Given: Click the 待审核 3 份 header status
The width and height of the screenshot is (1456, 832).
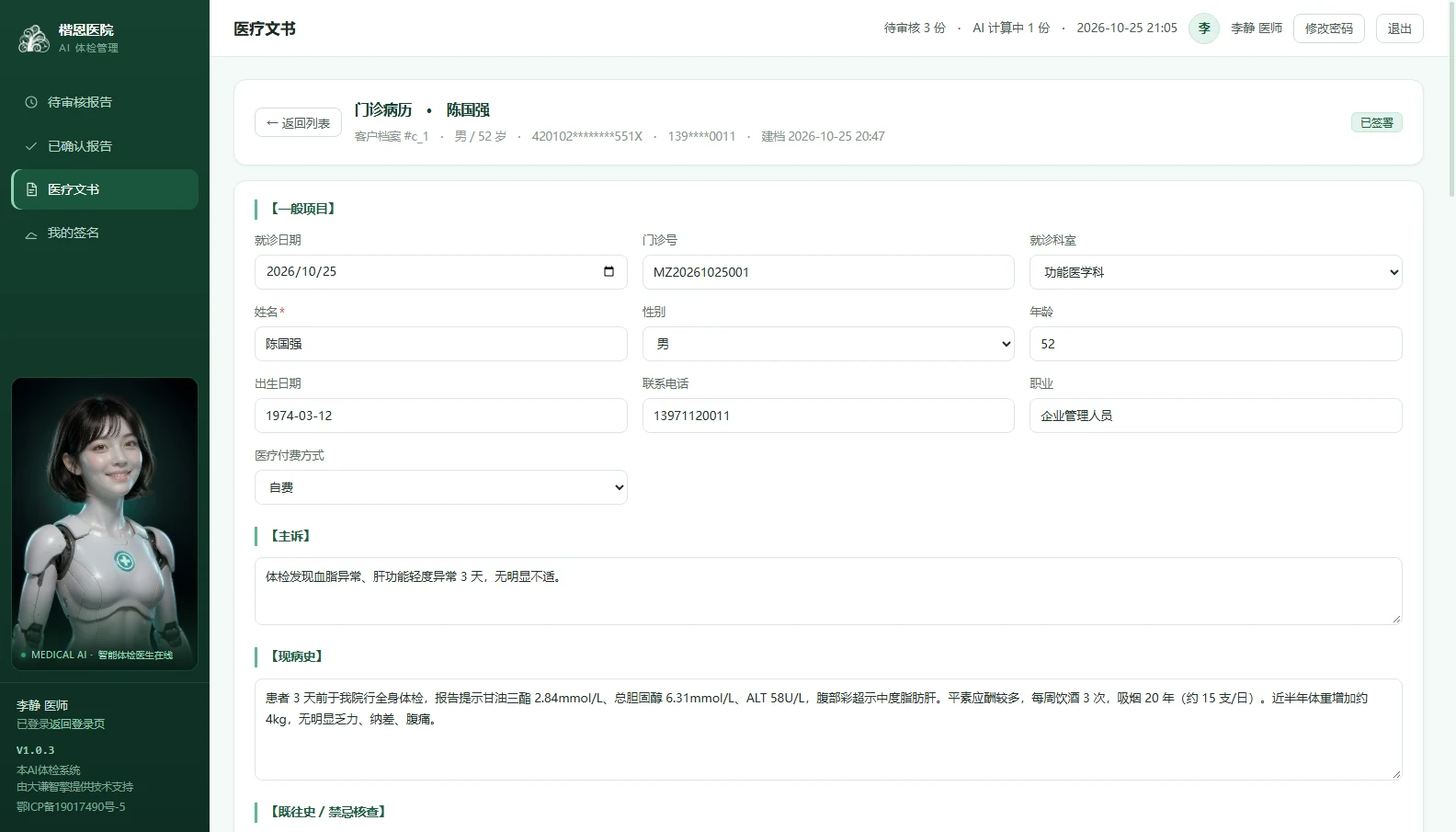Looking at the screenshot, I should click(915, 28).
